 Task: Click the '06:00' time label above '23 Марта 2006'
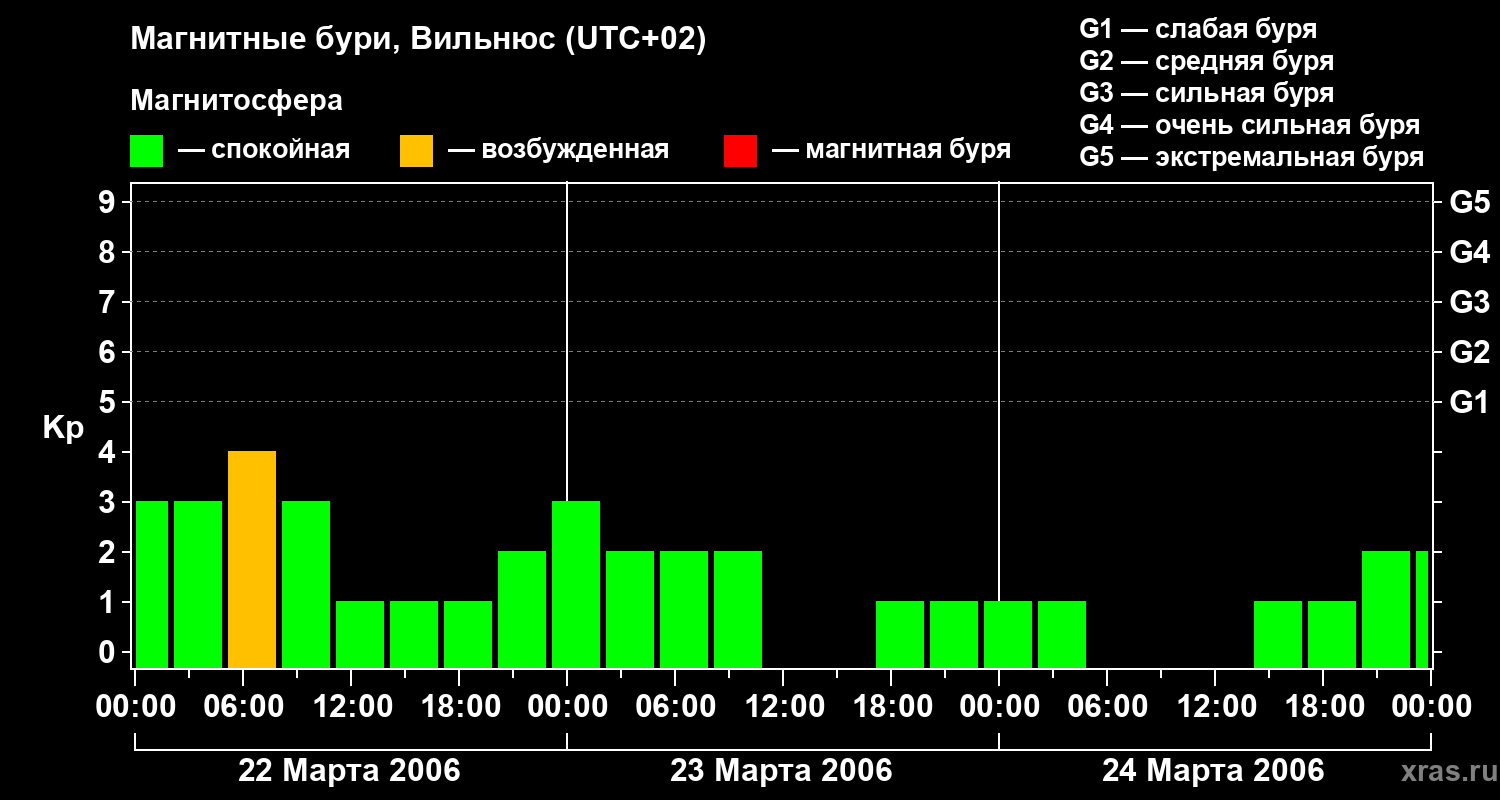(x=675, y=706)
